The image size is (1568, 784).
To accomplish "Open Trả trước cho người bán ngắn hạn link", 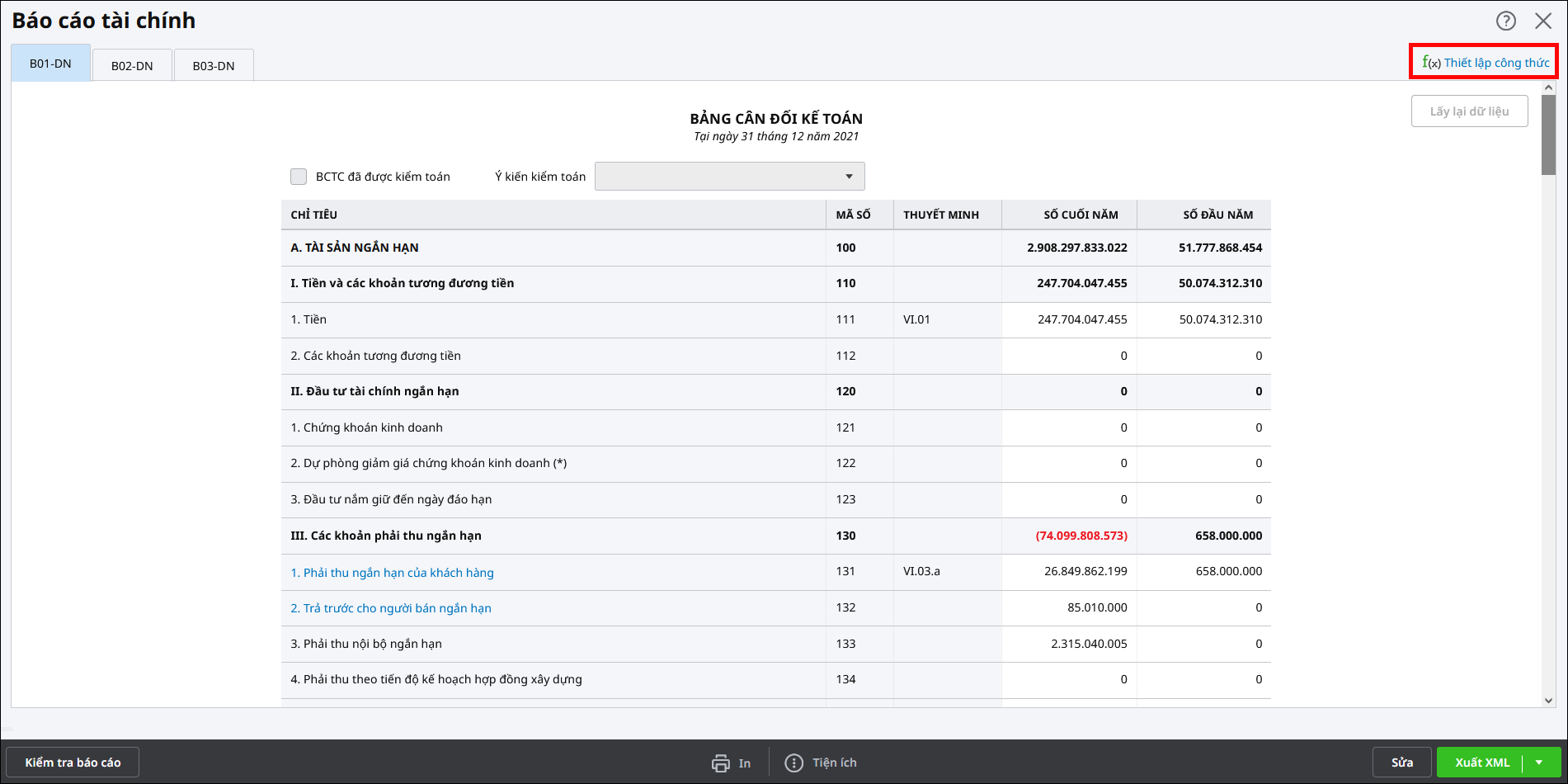I will (391, 608).
